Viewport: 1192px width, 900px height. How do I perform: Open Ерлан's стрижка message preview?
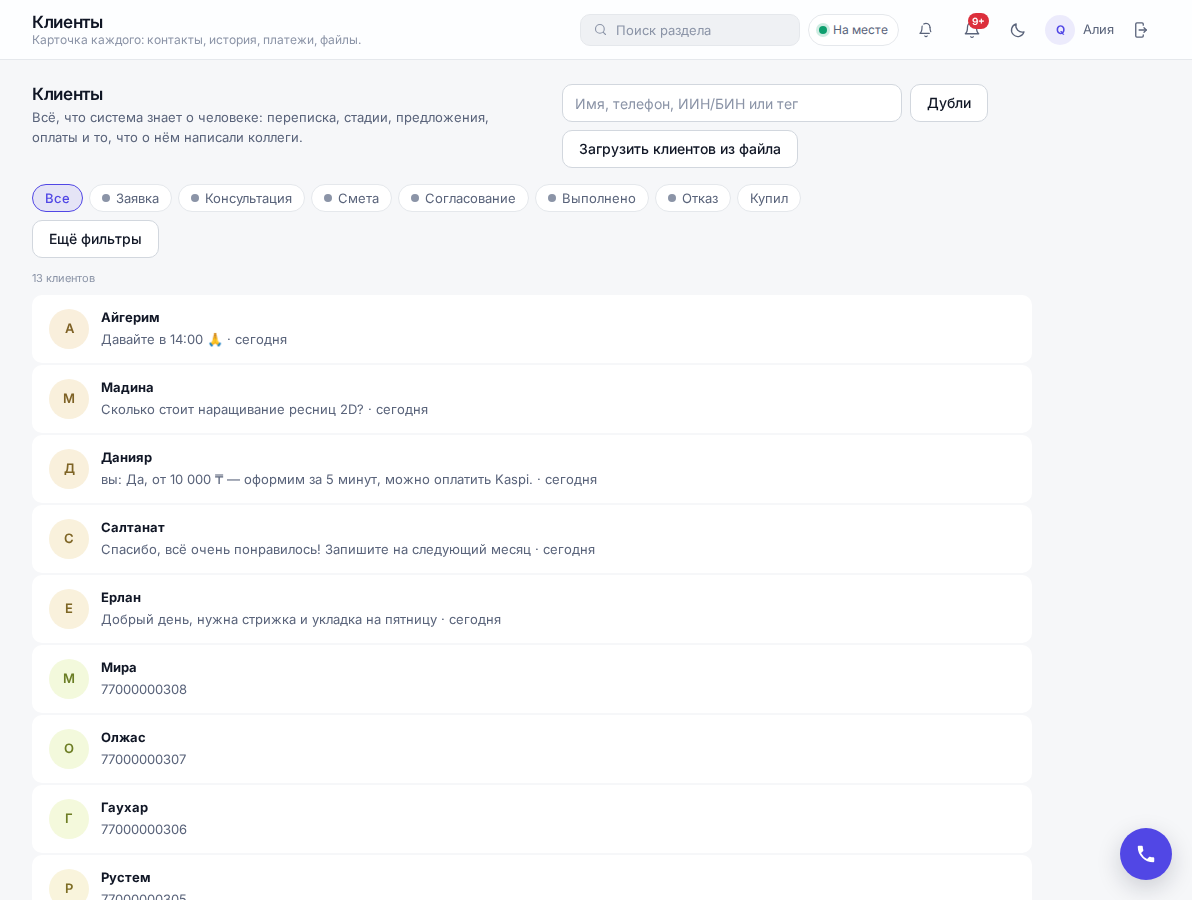tap(301, 620)
